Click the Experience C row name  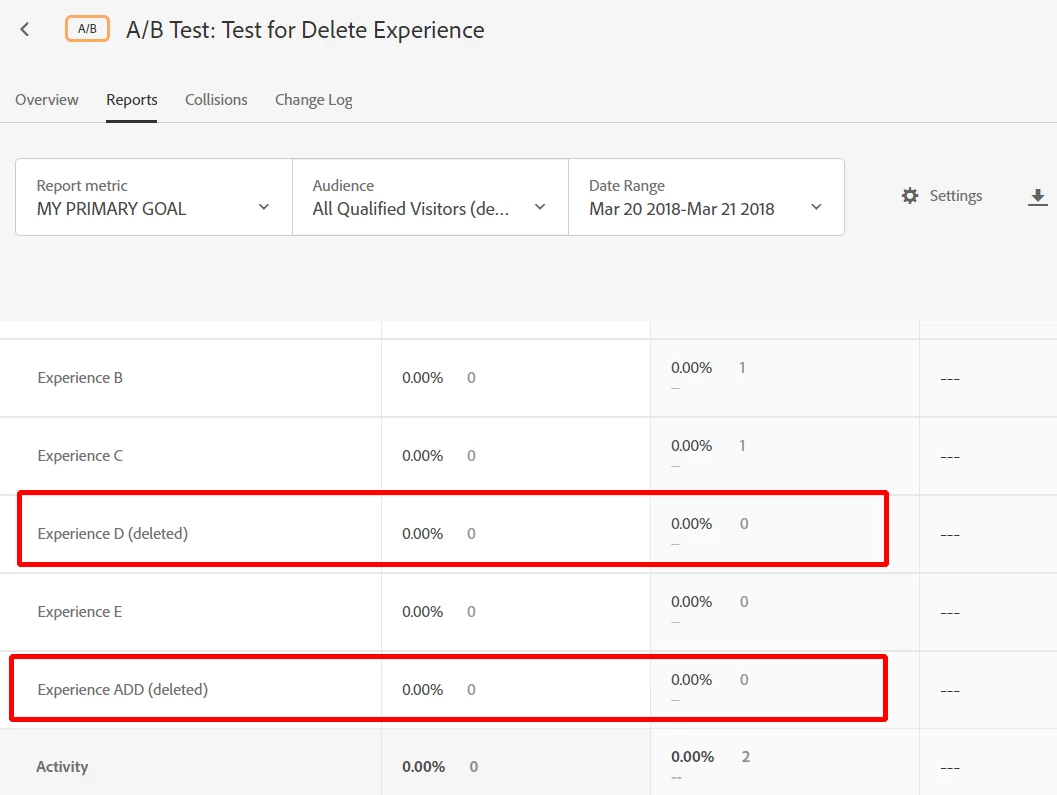(80, 456)
